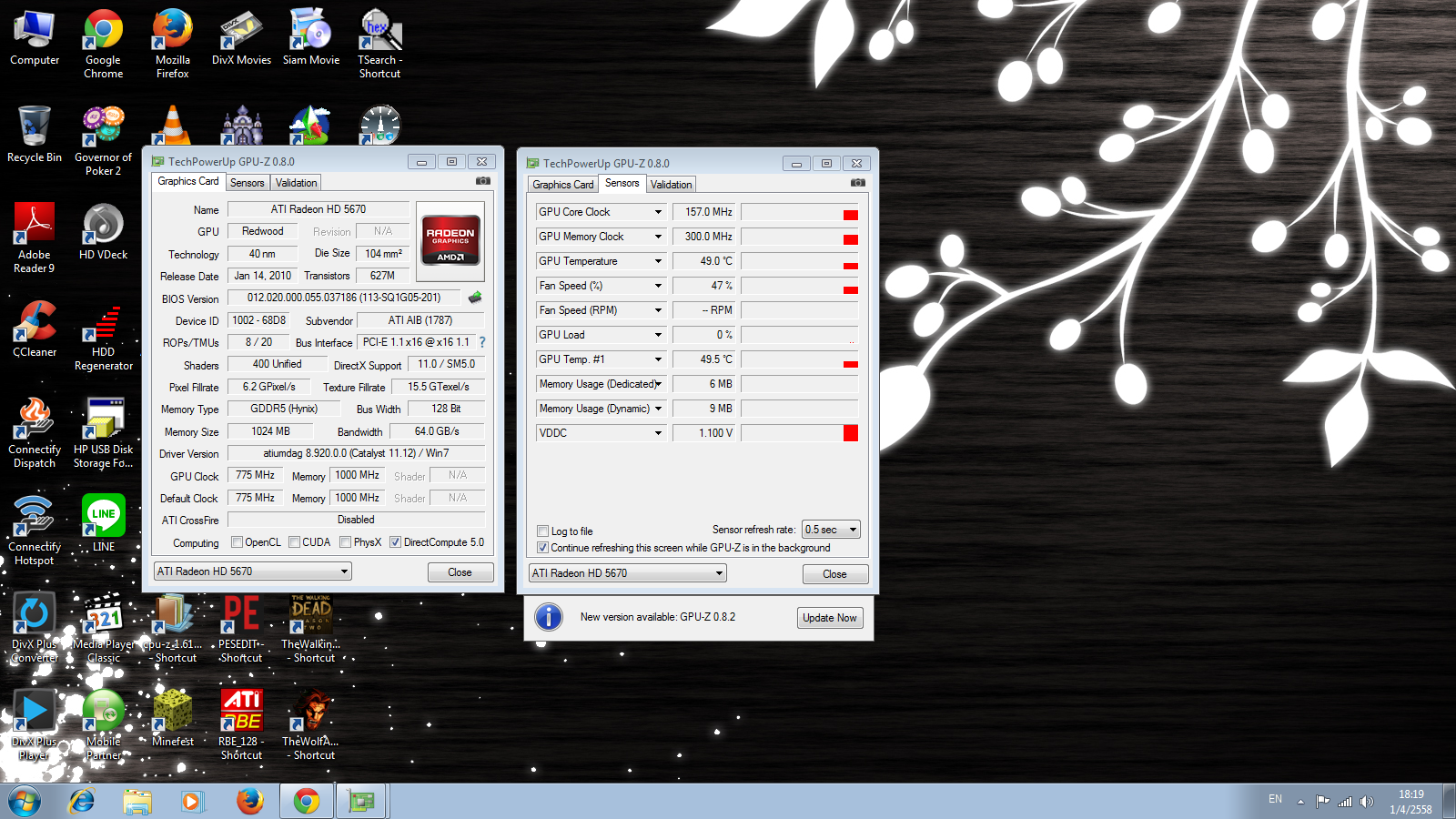Screen dimensions: 1456x819
Task: Expand the Fan Speed (%) dropdown
Action: click(659, 286)
